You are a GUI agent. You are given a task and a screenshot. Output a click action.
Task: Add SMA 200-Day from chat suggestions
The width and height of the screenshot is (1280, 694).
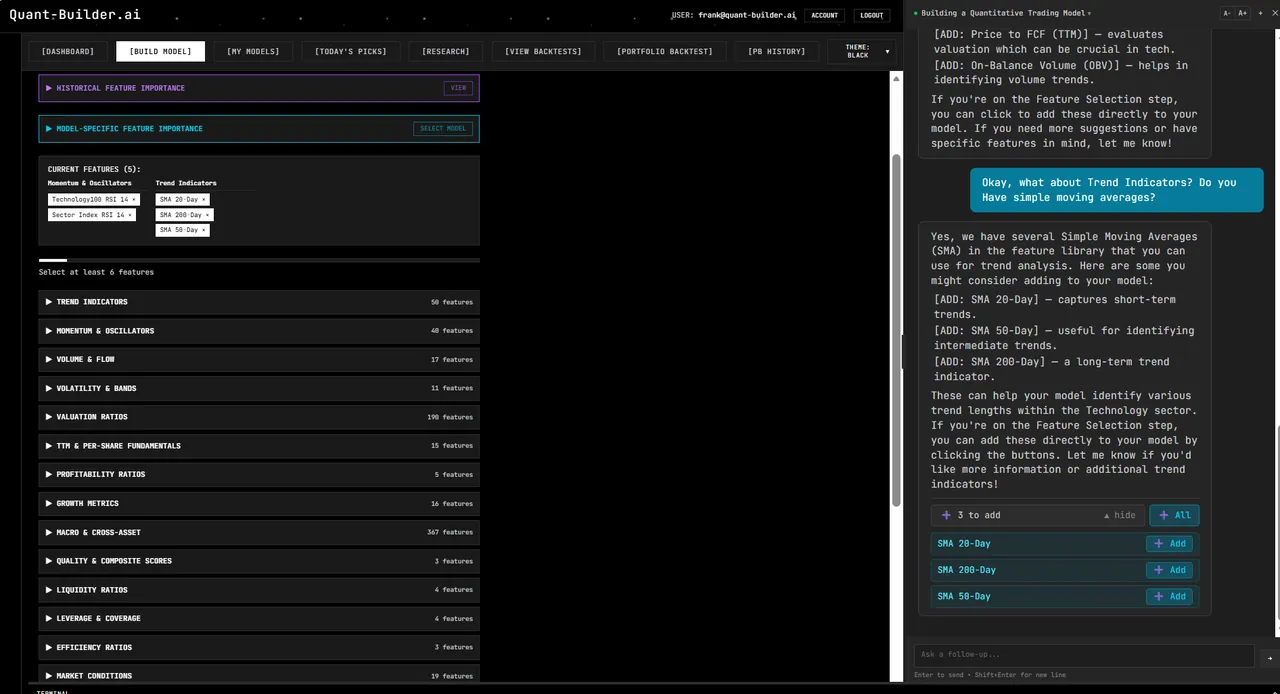pos(1169,570)
